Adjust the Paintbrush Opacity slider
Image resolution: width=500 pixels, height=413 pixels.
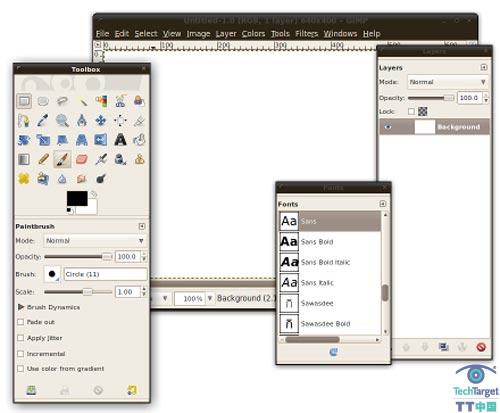[x=78, y=257]
